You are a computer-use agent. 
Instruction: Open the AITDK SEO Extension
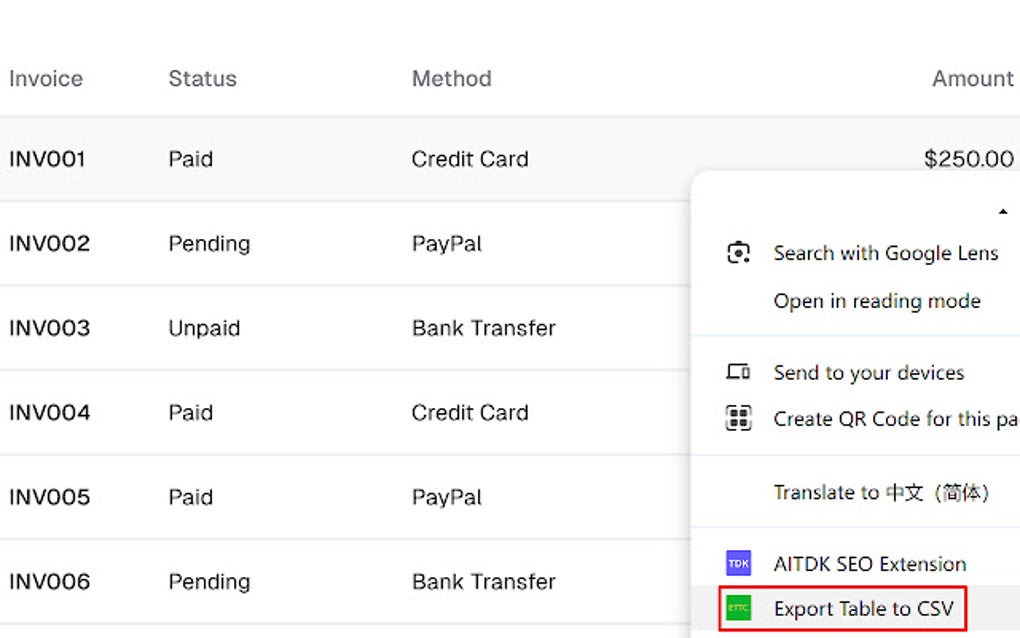870,563
